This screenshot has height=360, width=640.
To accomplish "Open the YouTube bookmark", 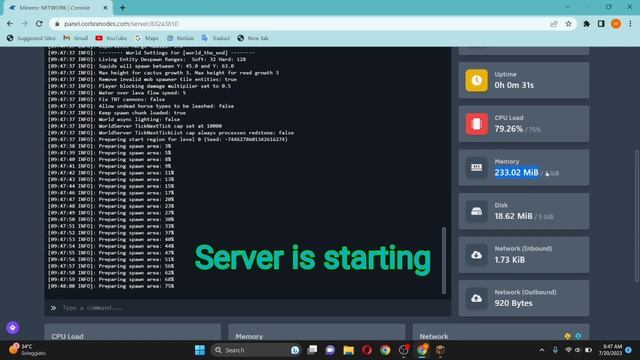I will (x=111, y=38).
